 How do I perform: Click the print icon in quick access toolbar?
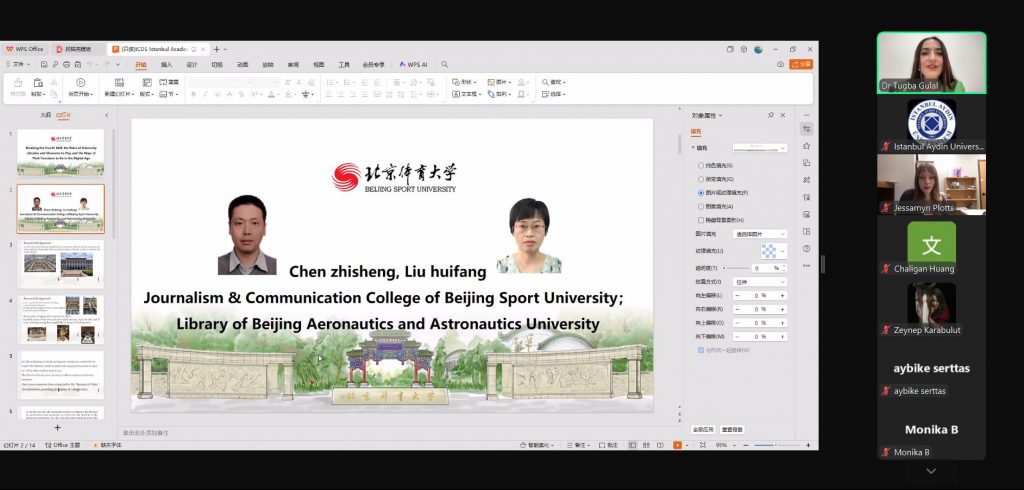66,65
